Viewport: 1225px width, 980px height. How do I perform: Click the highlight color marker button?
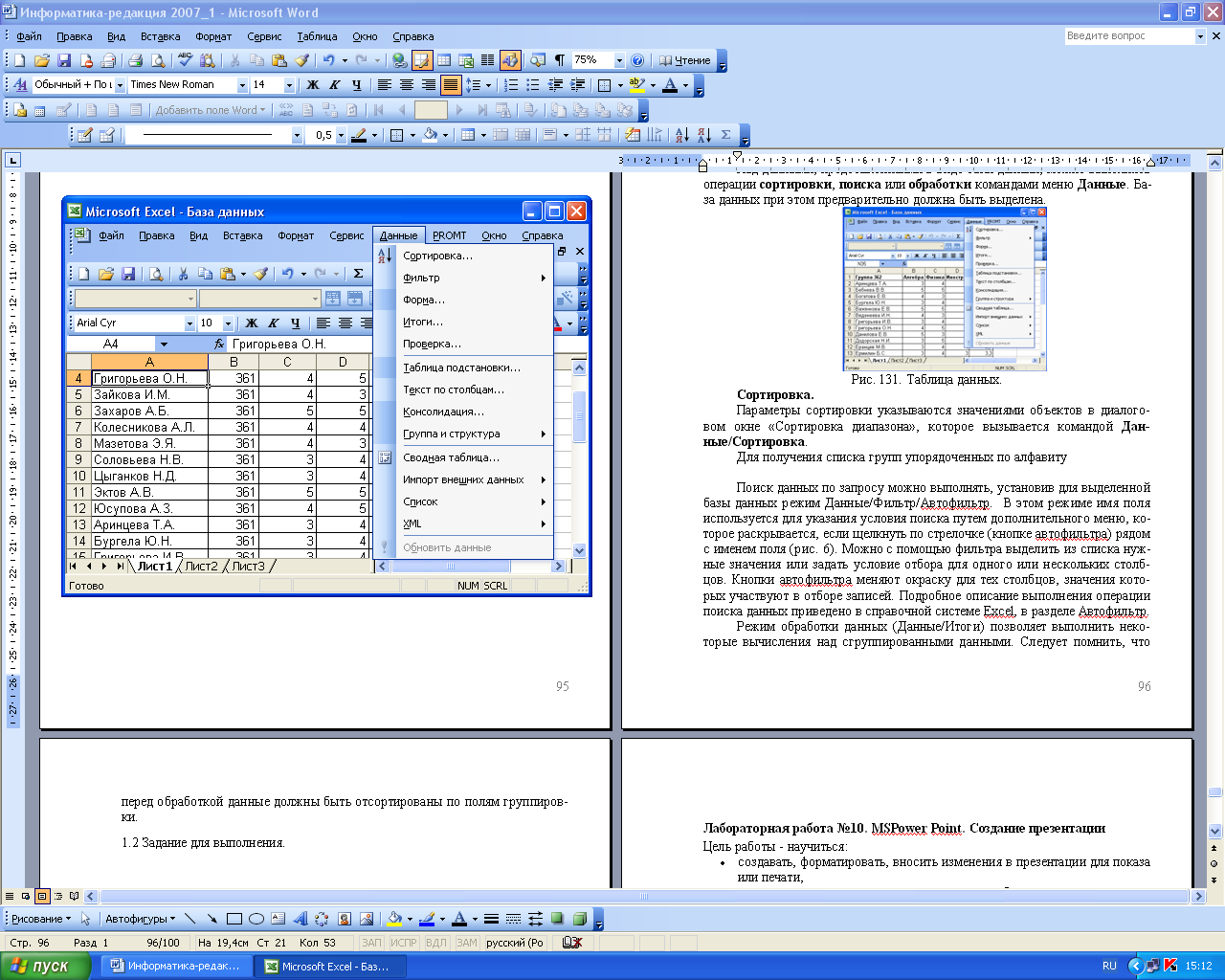click(x=637, y=85)
